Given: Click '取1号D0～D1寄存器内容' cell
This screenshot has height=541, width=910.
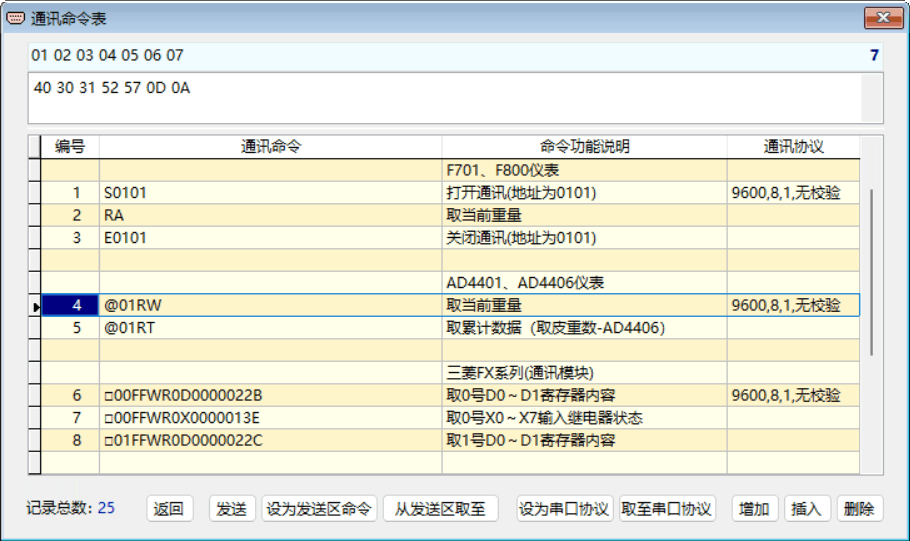Looking at the screenshot, I should click(x=584, y=441).
